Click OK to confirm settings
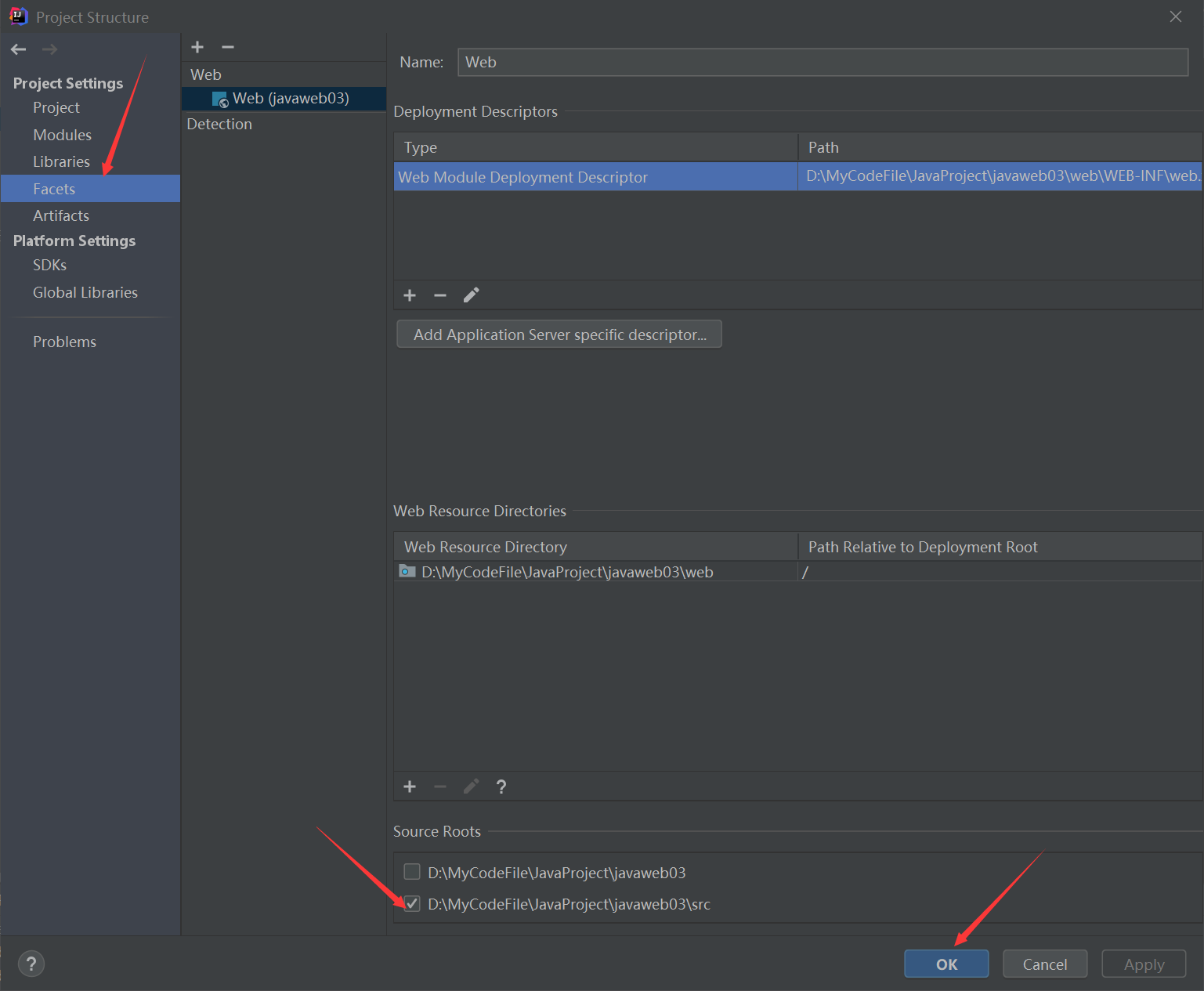This screenshot has width=1204, height=991. (946, 964)
